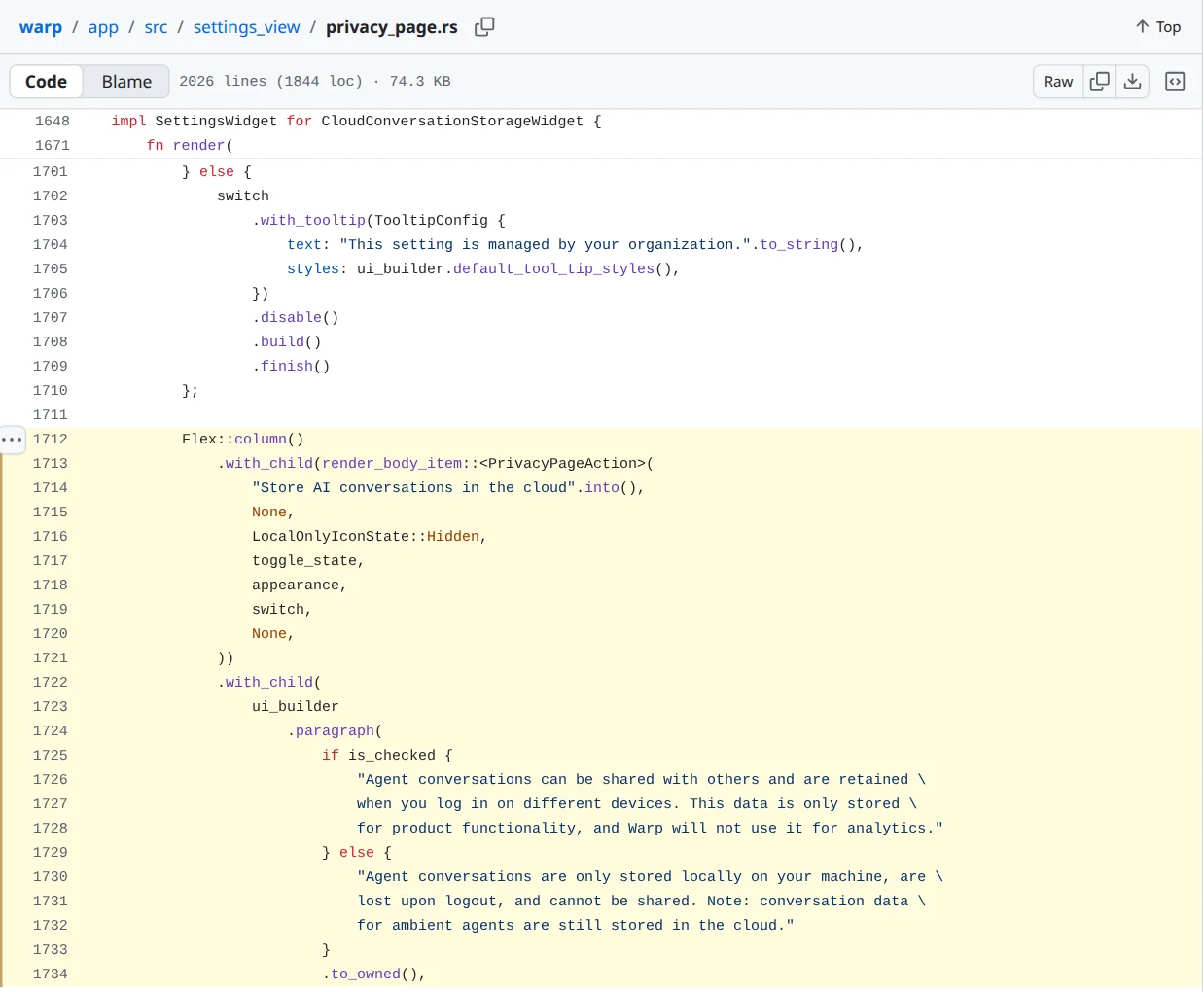Jump to Top of the file

[x=1157, y=27]
